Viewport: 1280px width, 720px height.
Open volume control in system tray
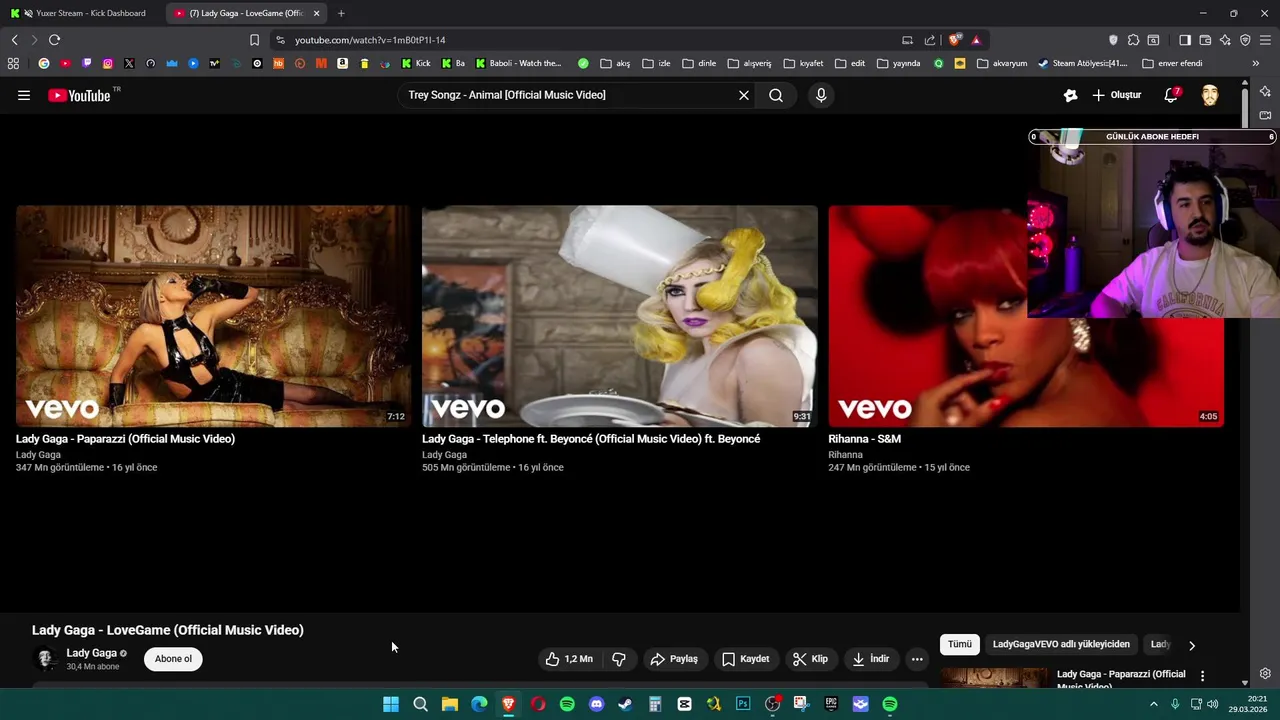1213,704
